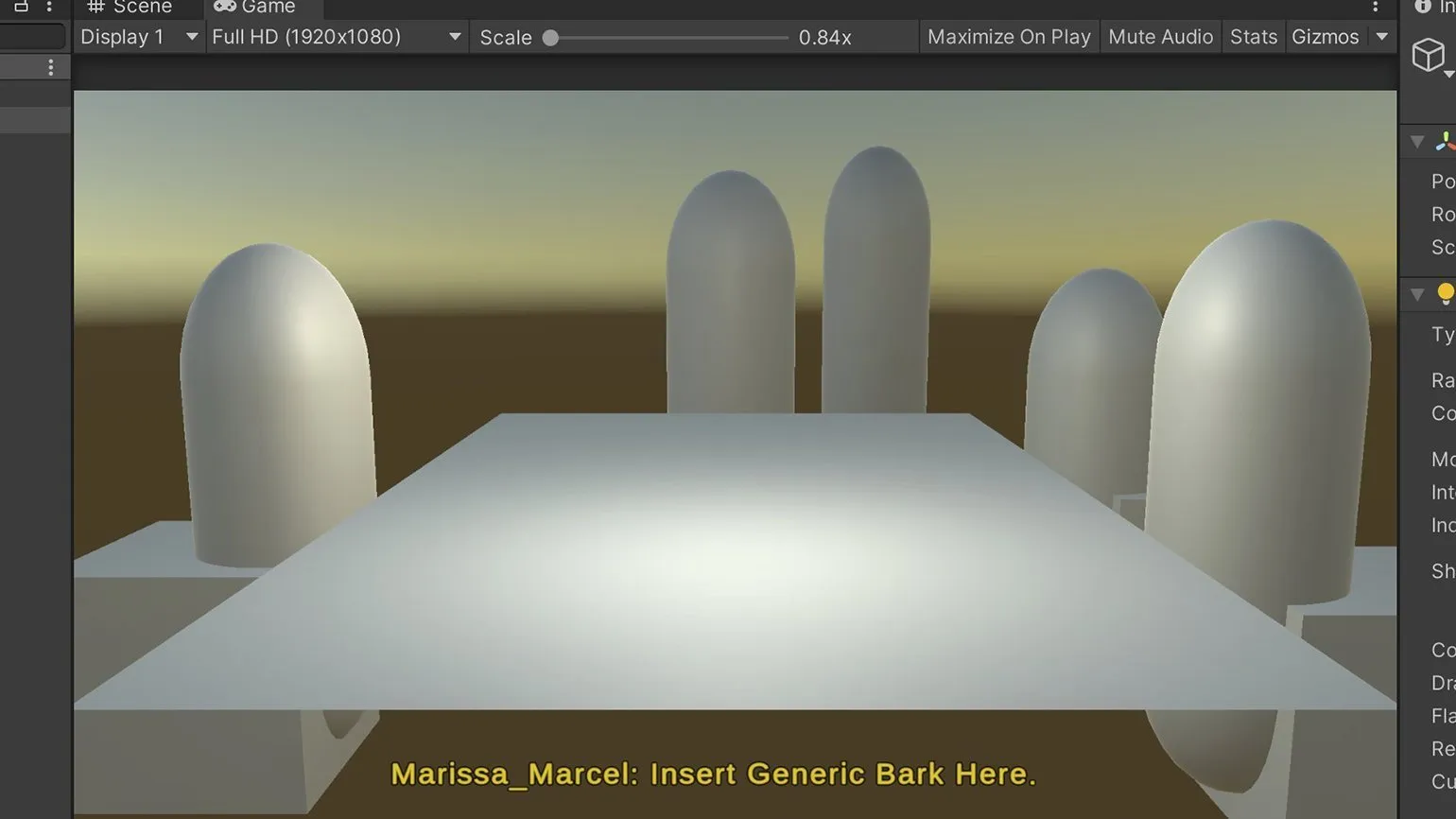This screenshot has width=1456, height=819.
Task: Collapse the Transform component foldout
Action: (x=1417, y=142)
